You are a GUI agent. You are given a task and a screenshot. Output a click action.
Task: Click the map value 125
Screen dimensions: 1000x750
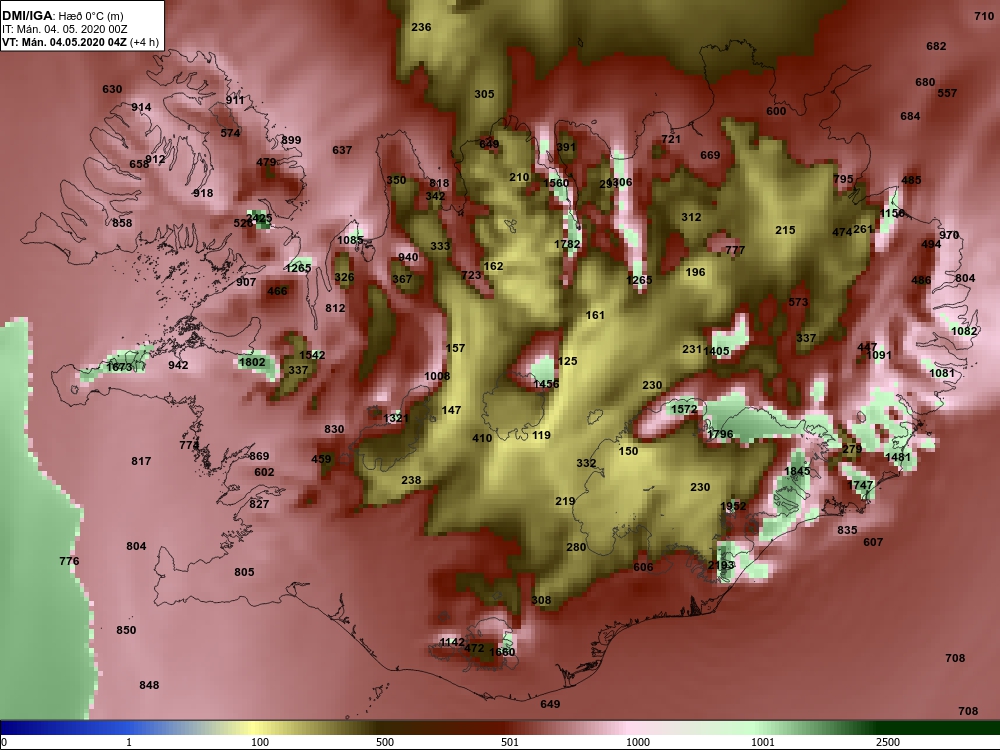[x=567, y=361]
